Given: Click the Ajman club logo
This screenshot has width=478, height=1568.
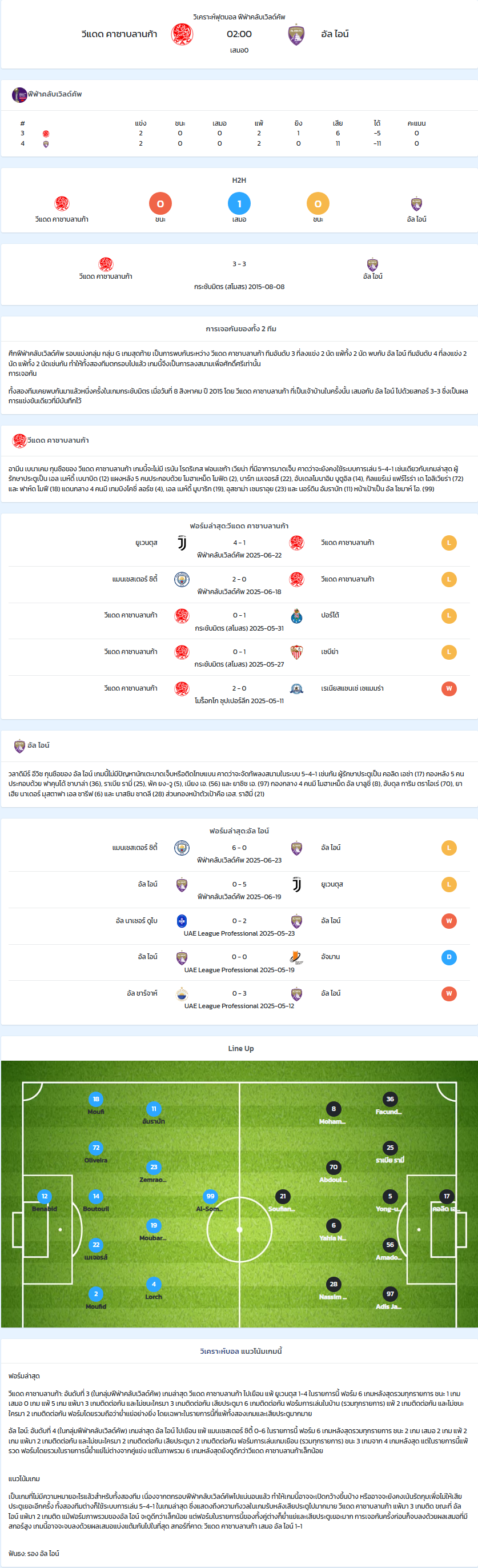Looking at the screenshot, I should tap(296, 957).
